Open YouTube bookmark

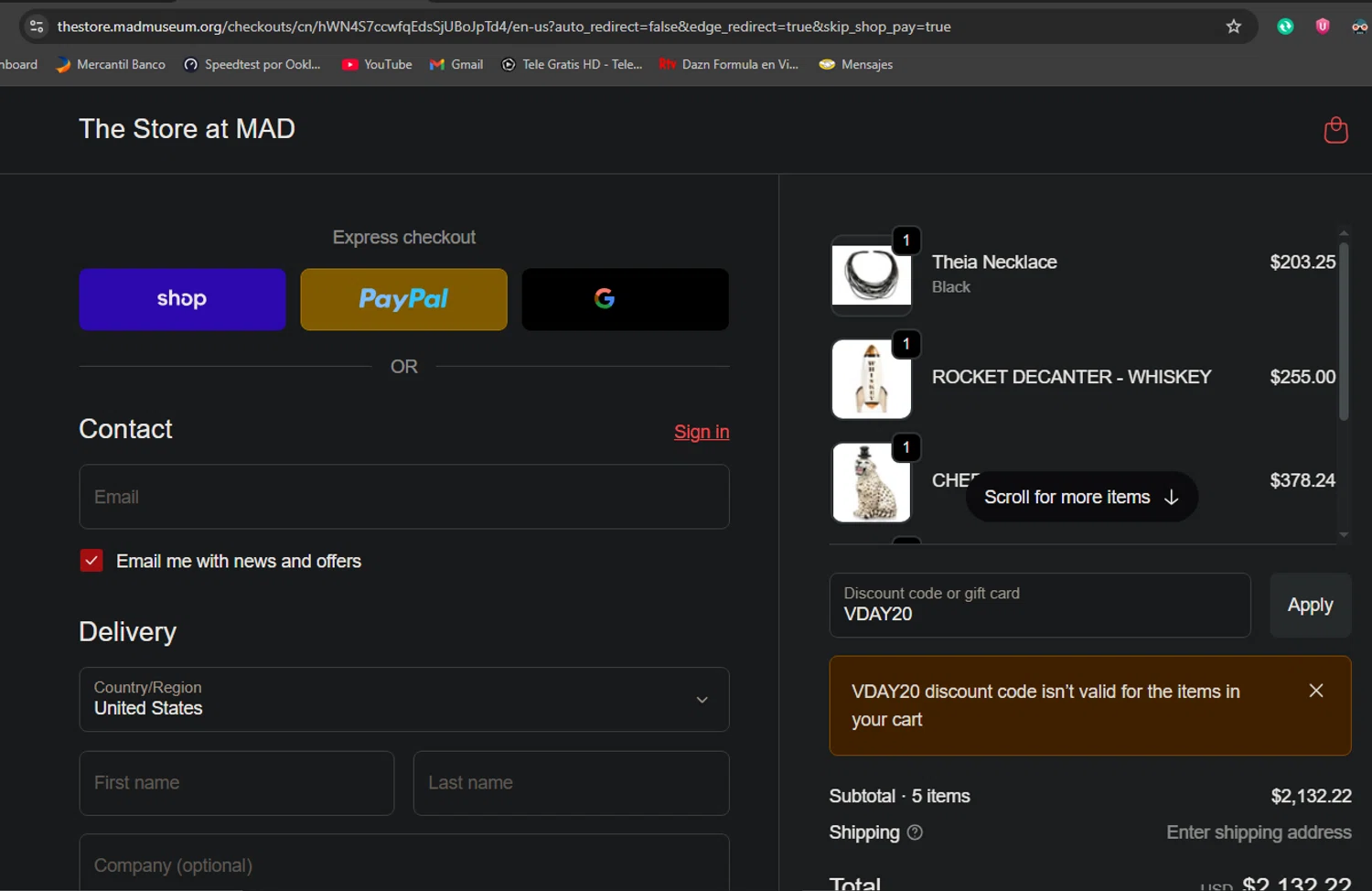pyautogui.click(x=377, y=64)
